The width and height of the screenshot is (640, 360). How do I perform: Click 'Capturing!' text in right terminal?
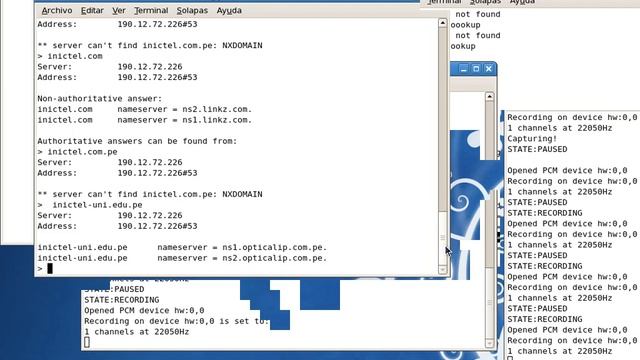point(532,139)
